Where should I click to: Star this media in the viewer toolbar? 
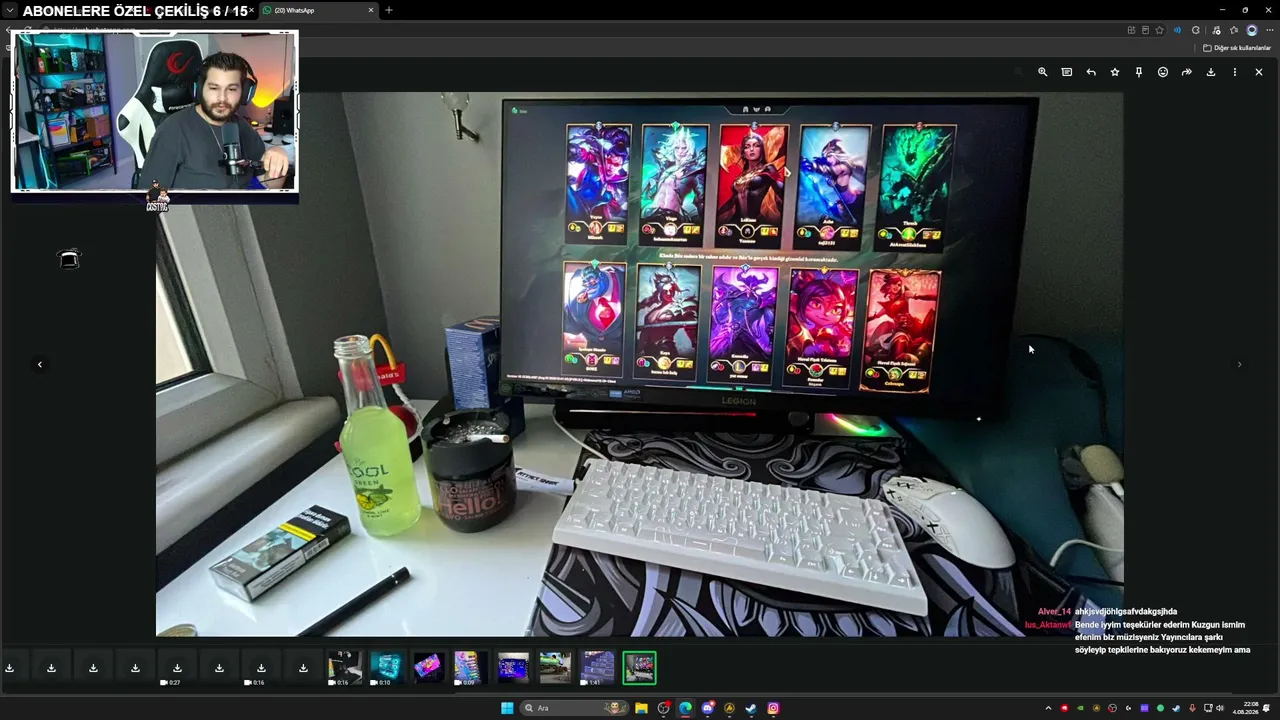pyautogui.click(x=1115, y=72)
